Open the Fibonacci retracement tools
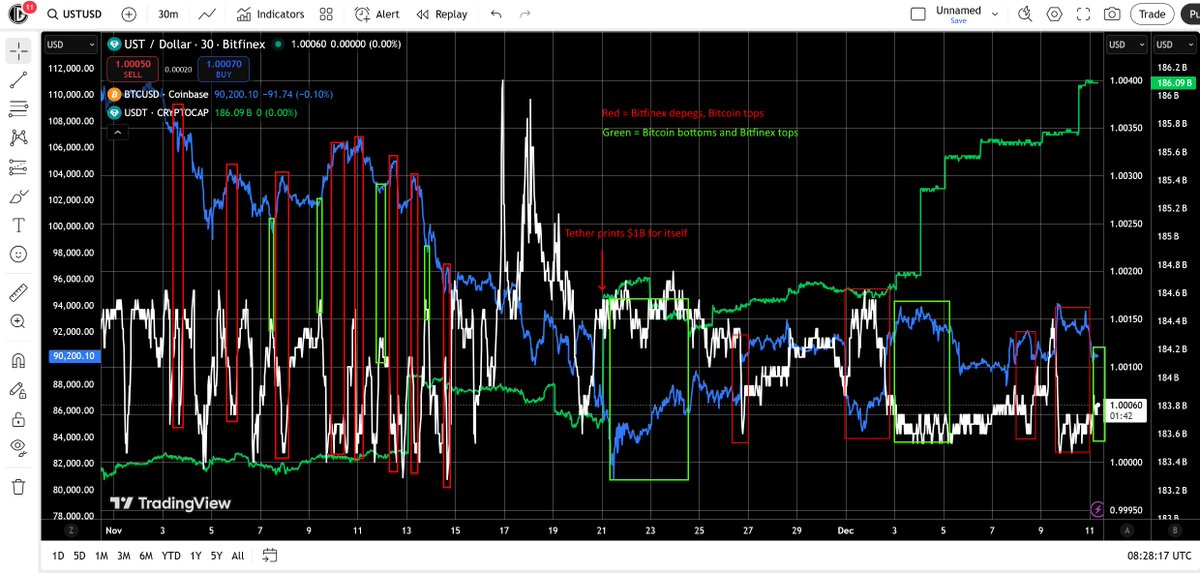This screenshot has height=573, width=1200. pos(18,108)
